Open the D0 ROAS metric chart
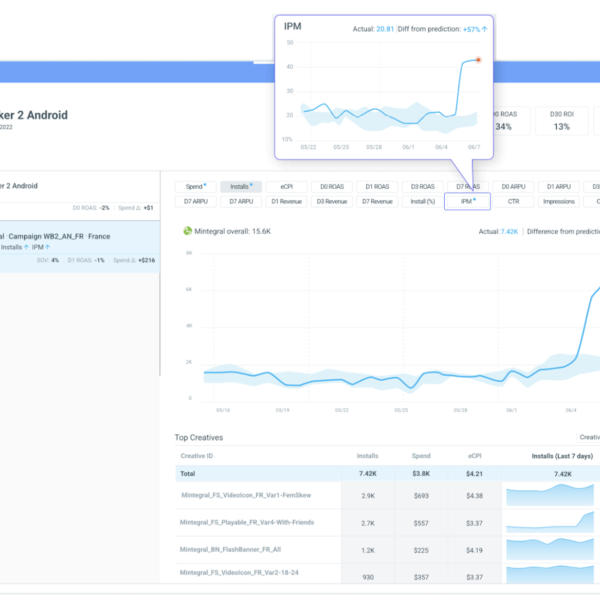 click(332, 187)
